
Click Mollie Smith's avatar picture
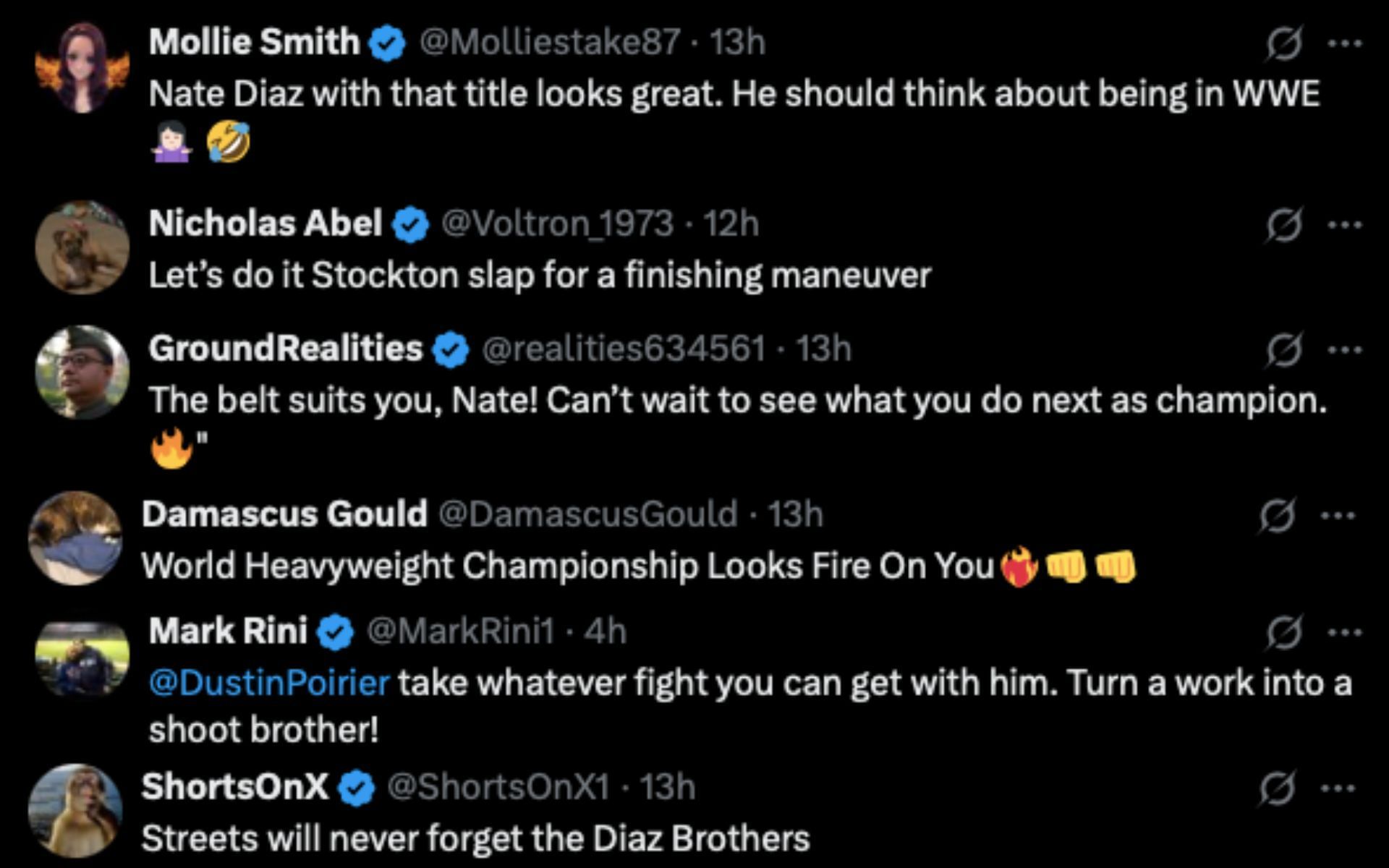(x=82, y=67)
